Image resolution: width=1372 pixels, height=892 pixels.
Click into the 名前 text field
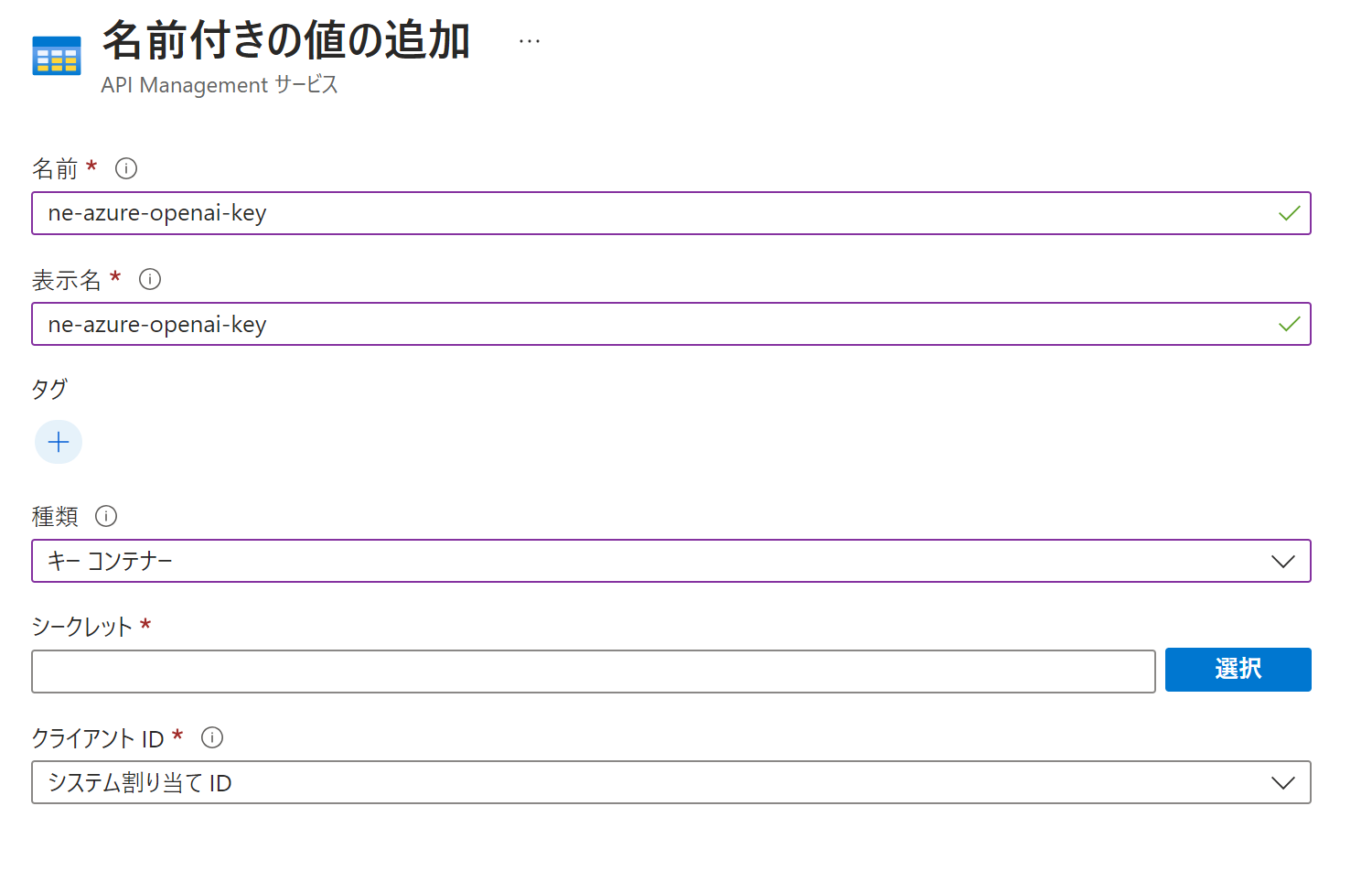[x=640, y=213]
